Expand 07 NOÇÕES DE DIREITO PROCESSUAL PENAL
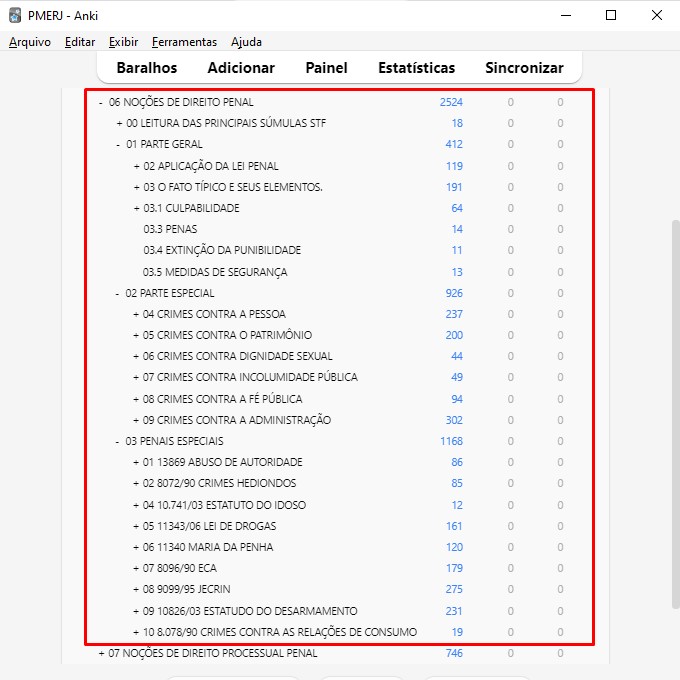The image size is (680, 680). tap(101, 654)
